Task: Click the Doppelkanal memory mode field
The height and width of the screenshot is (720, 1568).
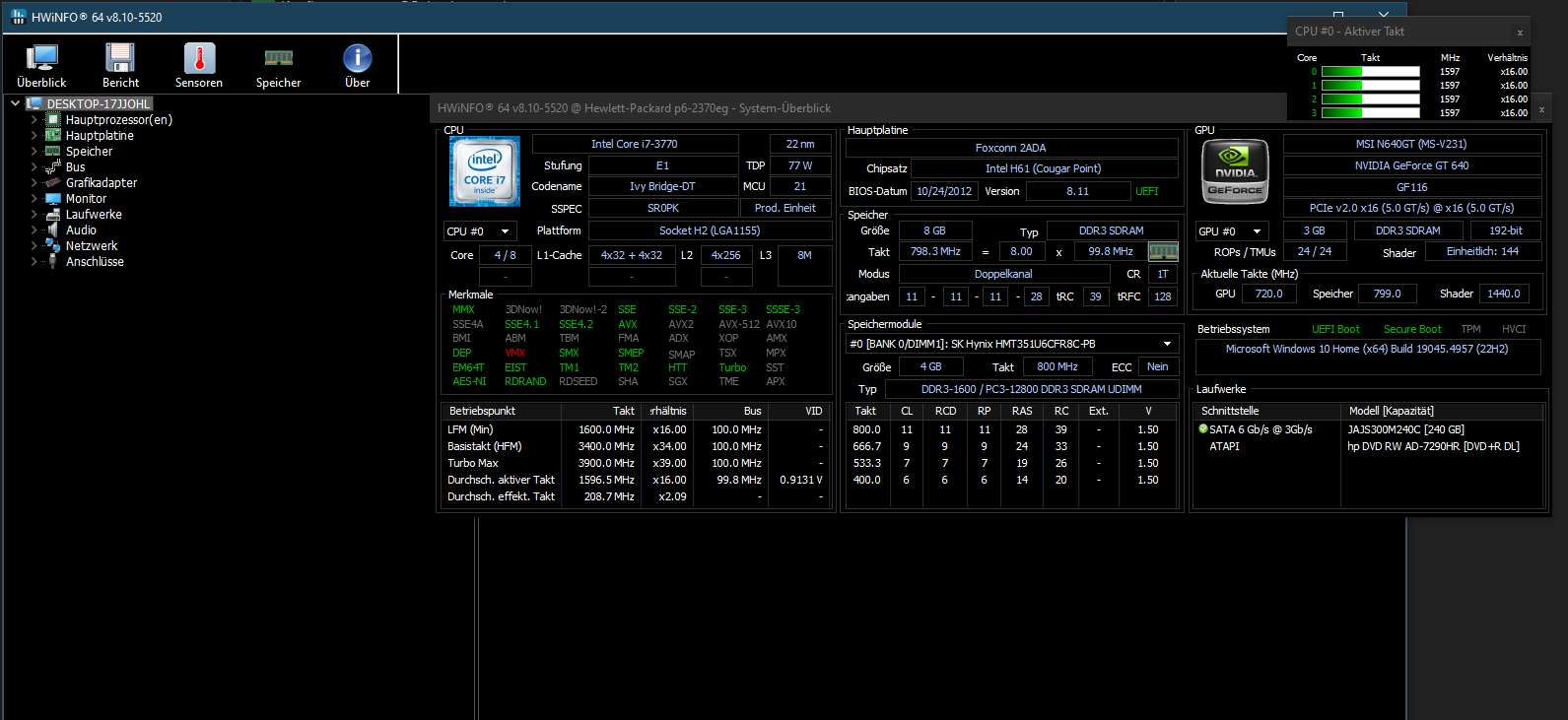Action: click(x=1003, y=274)
